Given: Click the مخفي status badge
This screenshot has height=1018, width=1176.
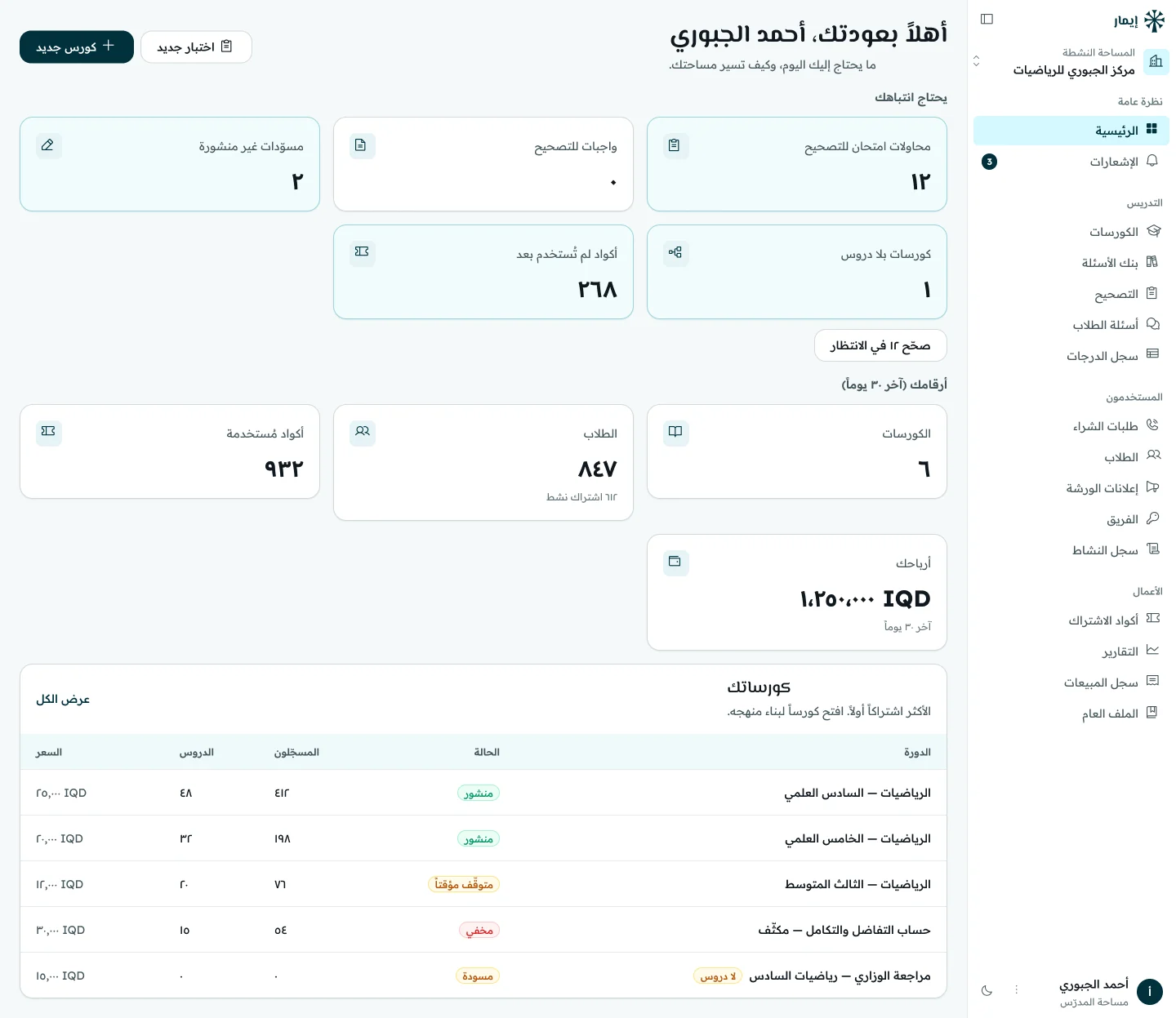Looking at the screenshot, I should [x=479, y=930].
